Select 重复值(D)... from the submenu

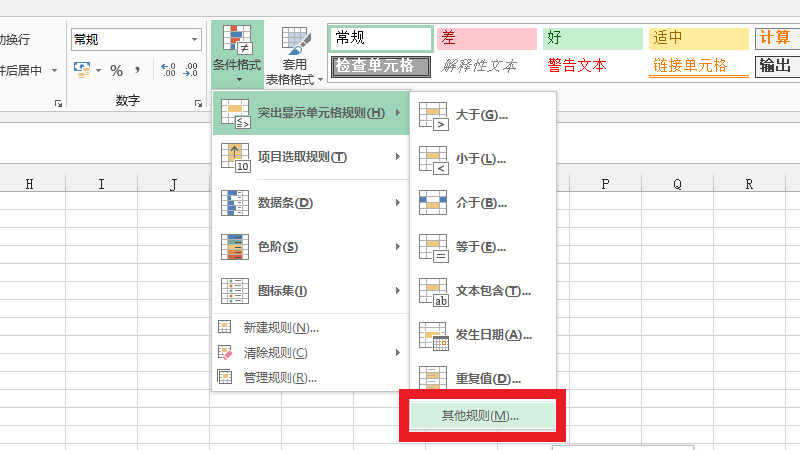(x=482, y=378)
